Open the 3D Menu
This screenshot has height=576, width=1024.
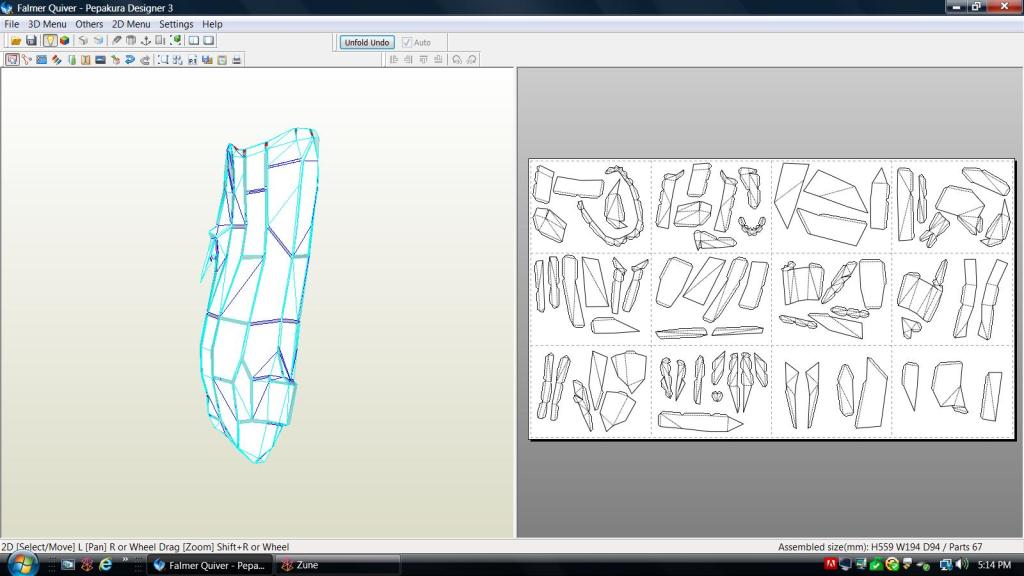click(x=47, y=24)
